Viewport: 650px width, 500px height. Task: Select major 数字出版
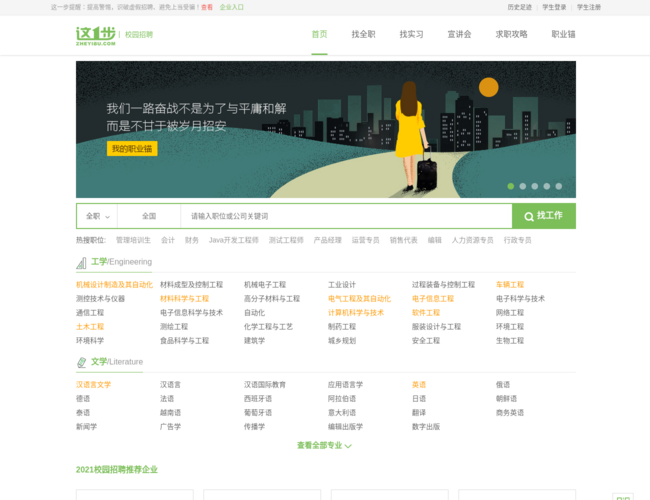[426, 427]
